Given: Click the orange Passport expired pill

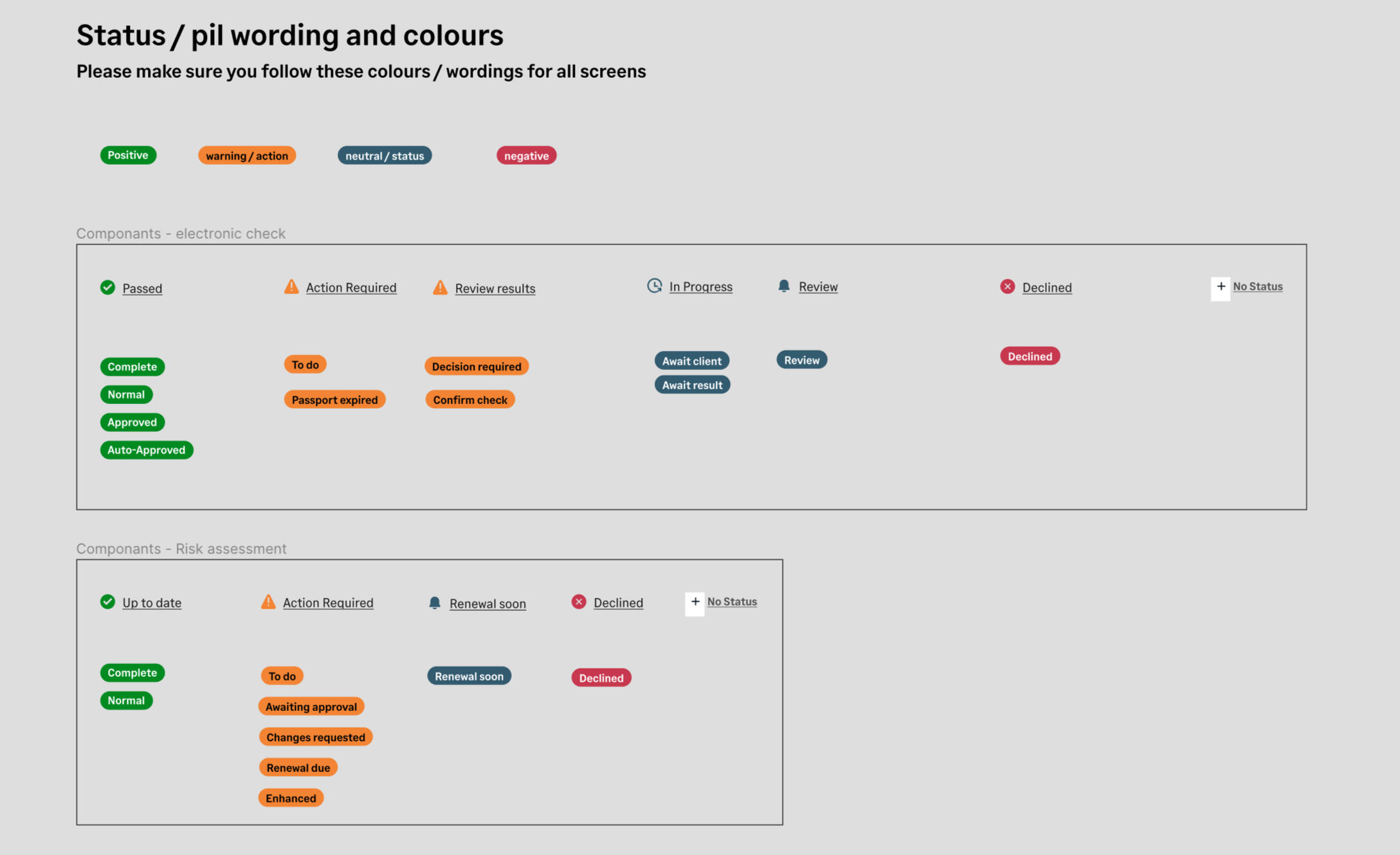Looking at the screenshot, I should click(x=334, y=400).
